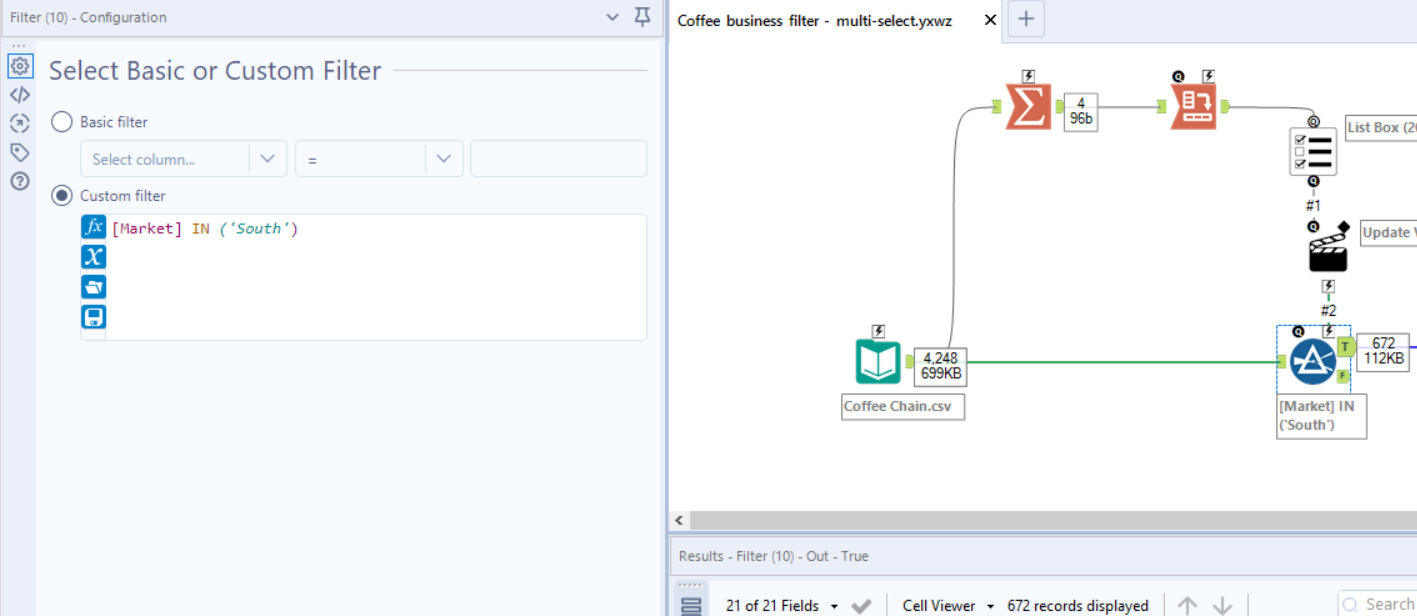Open Help via the question mark sidebar icon

coord(20,181)
